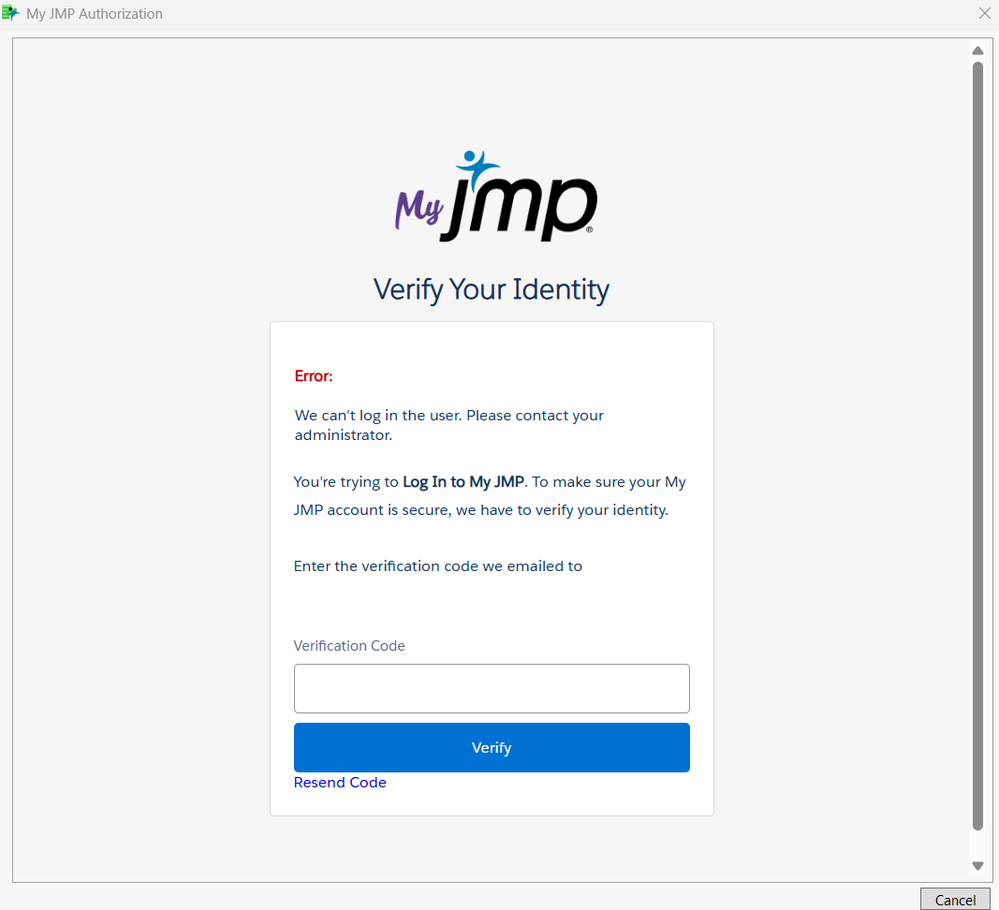Click the scrollbar down arrow
This screenshot has height=910, width=999.
977,866
